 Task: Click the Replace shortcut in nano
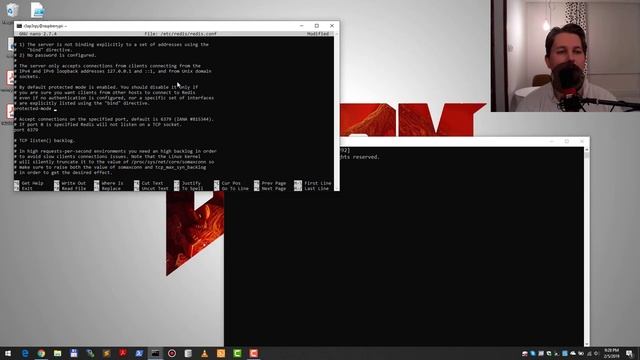[x=107, y=189]
